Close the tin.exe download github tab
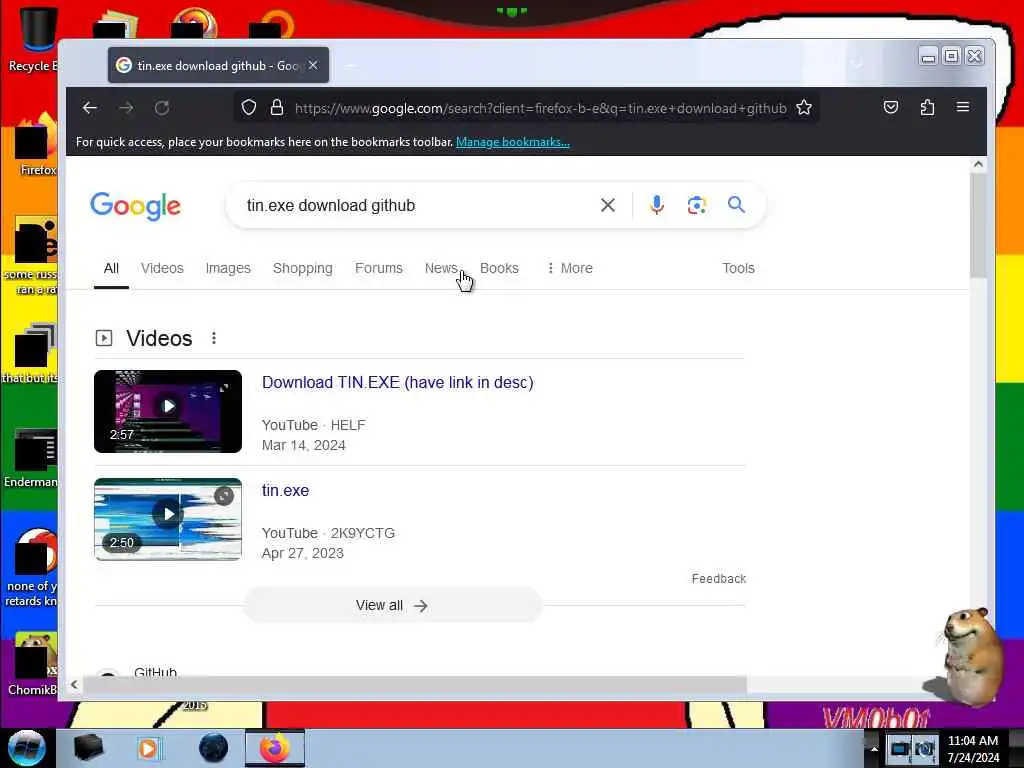 (x=313, y=65)
